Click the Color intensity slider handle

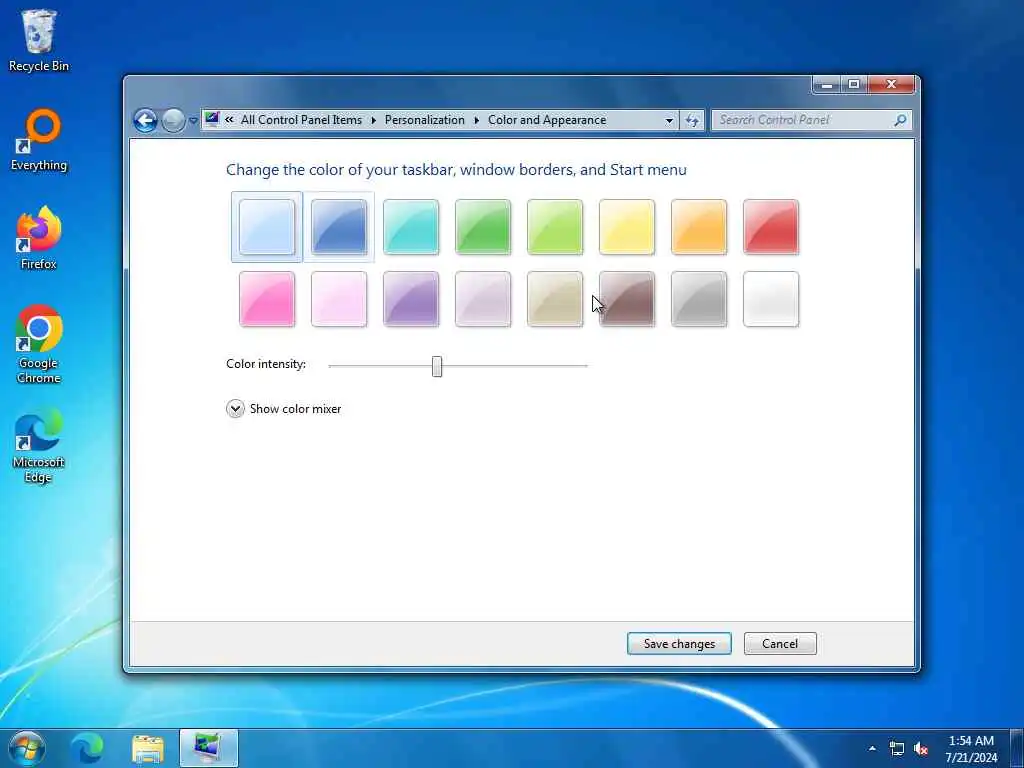pyautogui.click(x=437, y=366)
